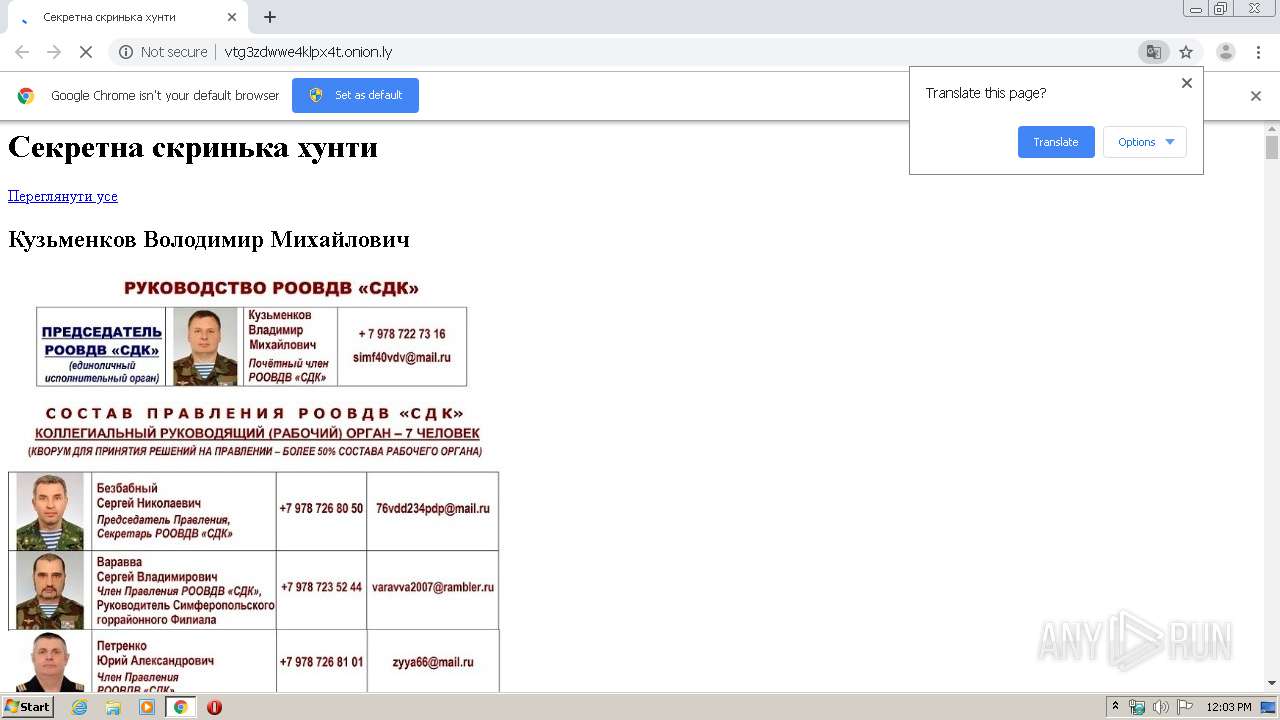
Task: Show hidden system tray icons
Action: [1116, 707]
